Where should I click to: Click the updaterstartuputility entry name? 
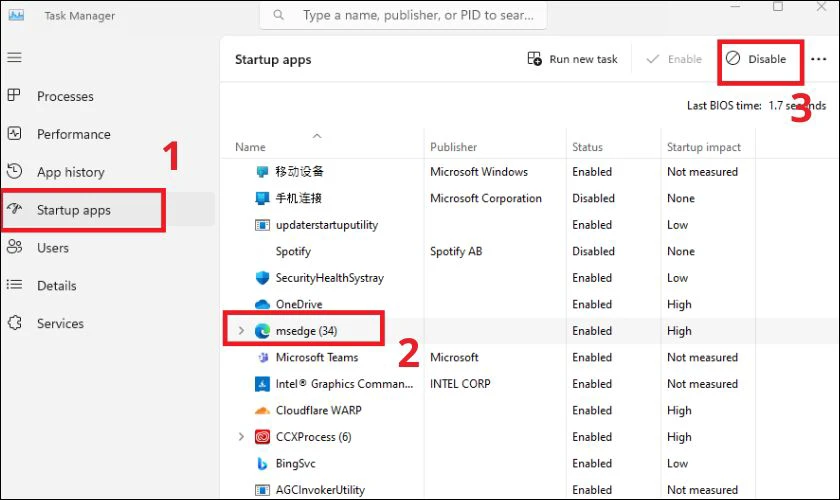(x=327, y=225)
